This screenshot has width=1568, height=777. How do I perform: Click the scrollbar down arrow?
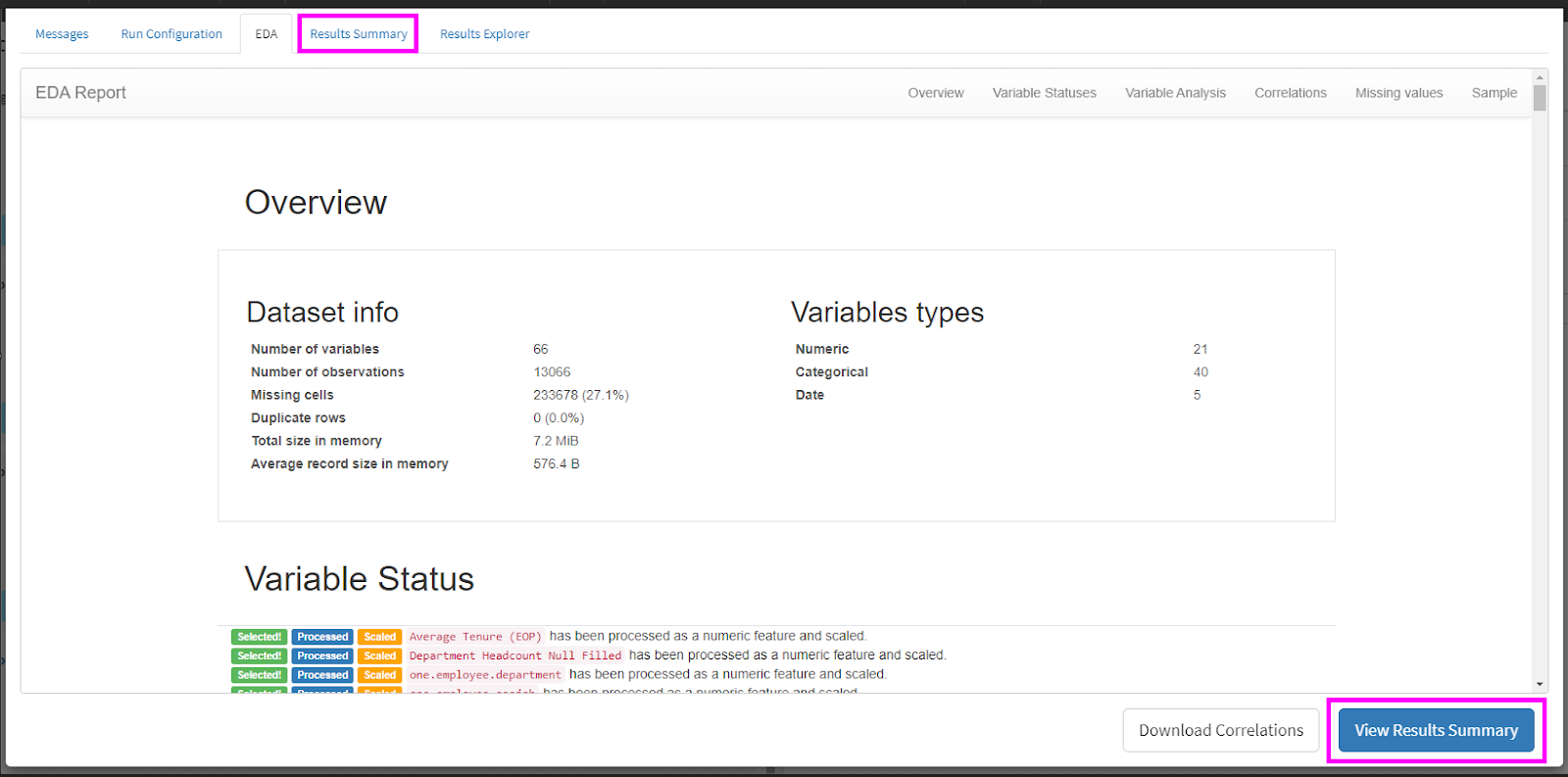(1540, 684)
